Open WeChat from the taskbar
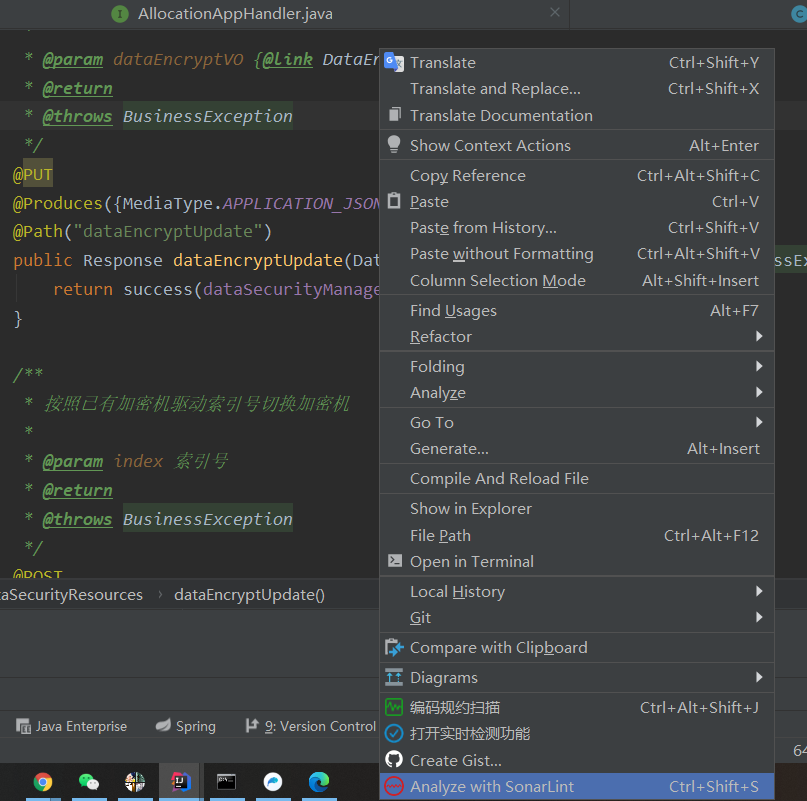This screenshot has height=801, width=807. click(x=89, y=782)
